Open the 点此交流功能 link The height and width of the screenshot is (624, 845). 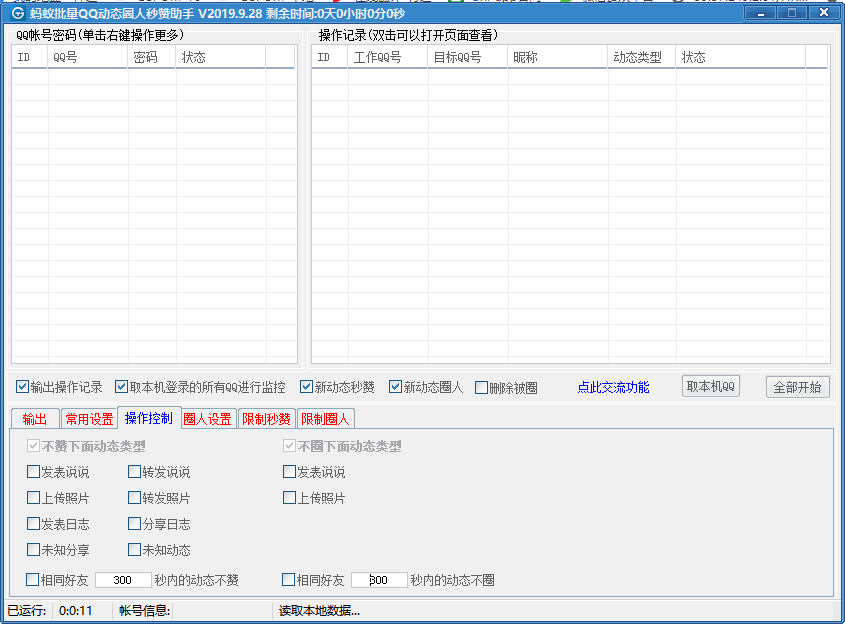click(613, 387)
